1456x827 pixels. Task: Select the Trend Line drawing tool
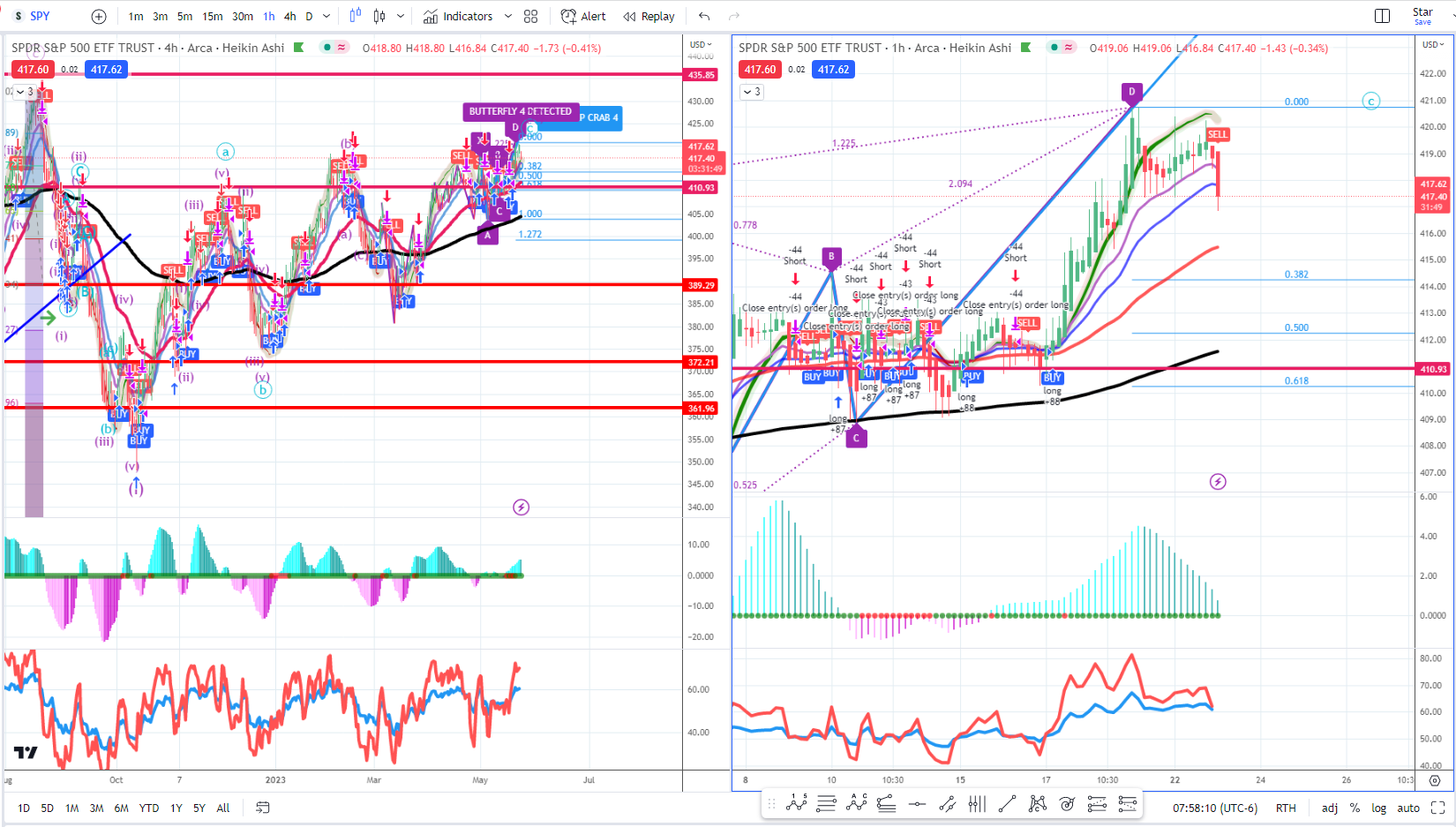(x=1007, y=804)
